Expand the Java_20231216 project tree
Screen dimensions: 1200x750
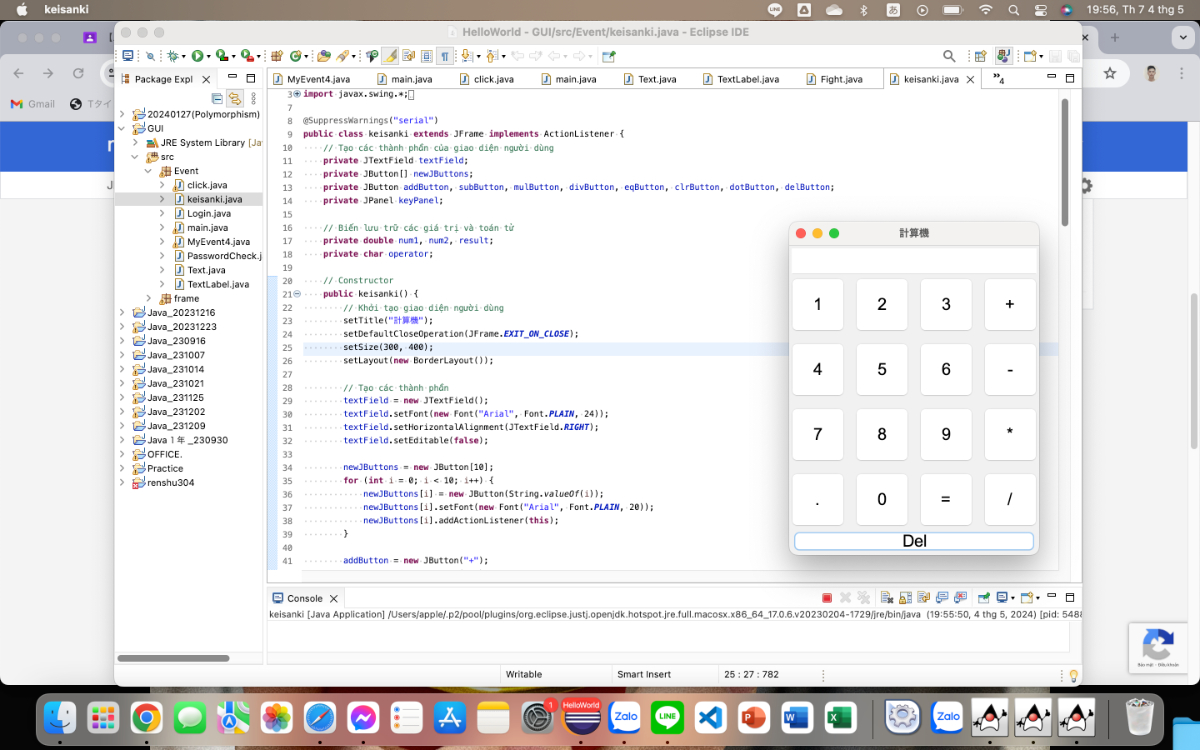pyautogui.click(x=122, y=313)
